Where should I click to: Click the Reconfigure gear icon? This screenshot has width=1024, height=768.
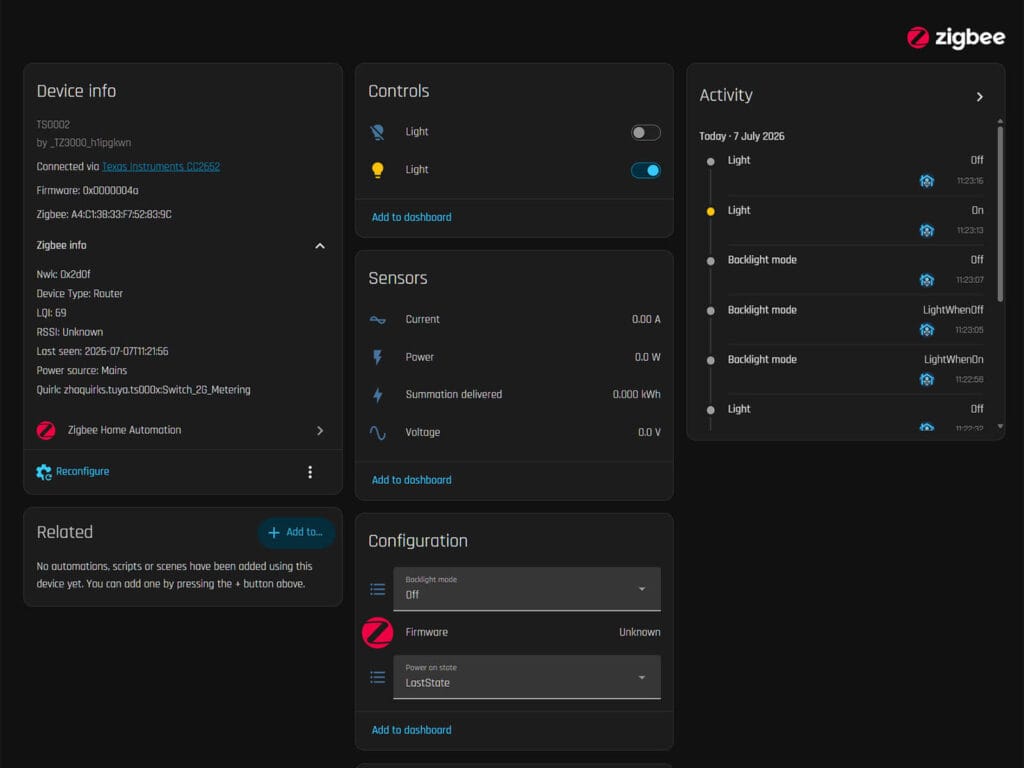pyautogui.click(x=44, y=472)
